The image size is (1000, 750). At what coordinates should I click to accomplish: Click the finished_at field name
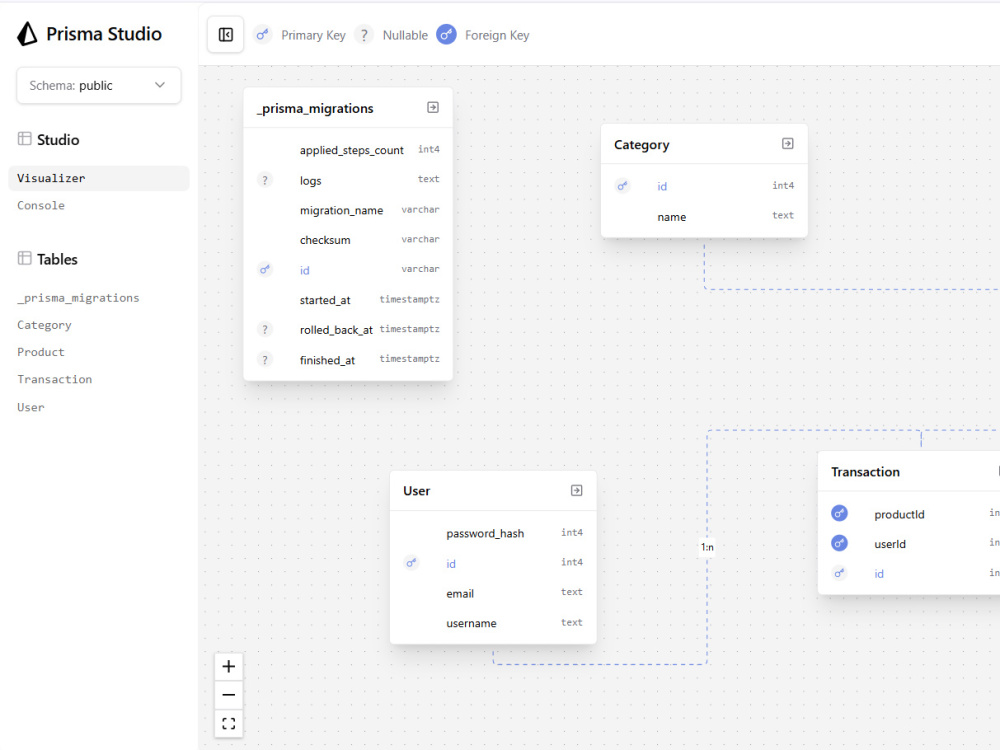(327, 360)
